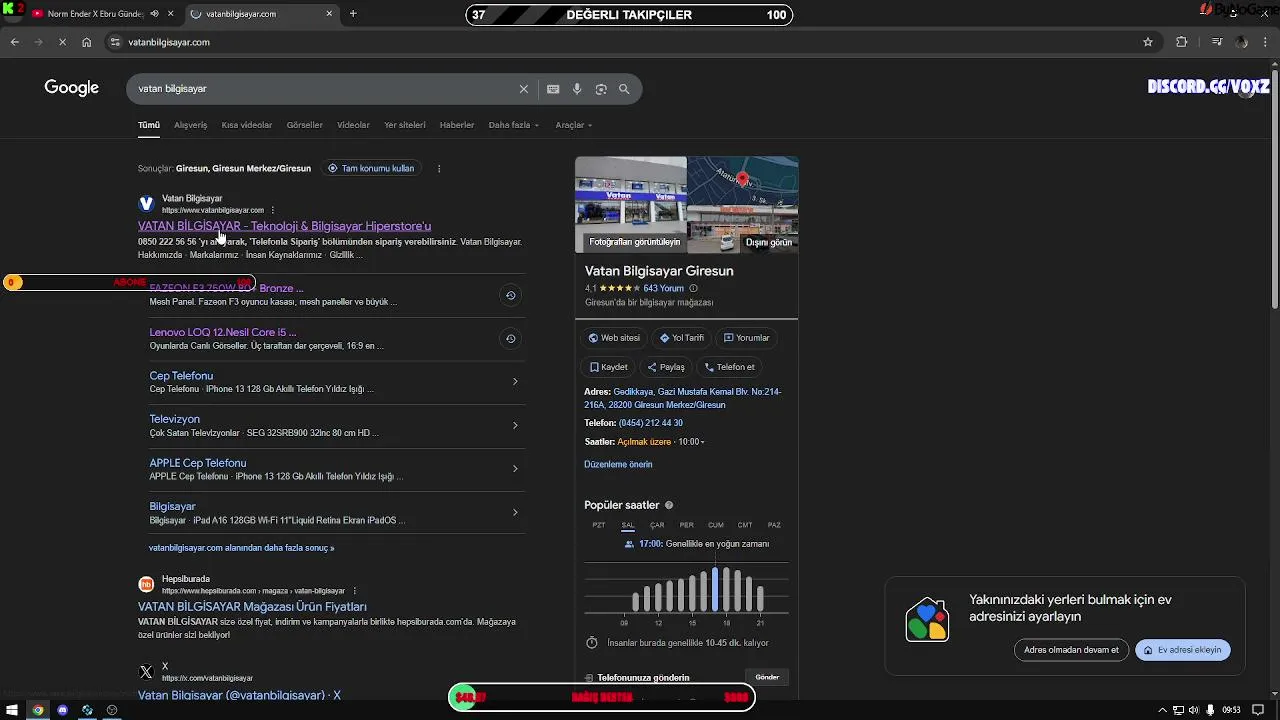The width and height of the screenshot is (1280, 720).
Task: Expand the Araçlar dropdown
Action: 574,125
